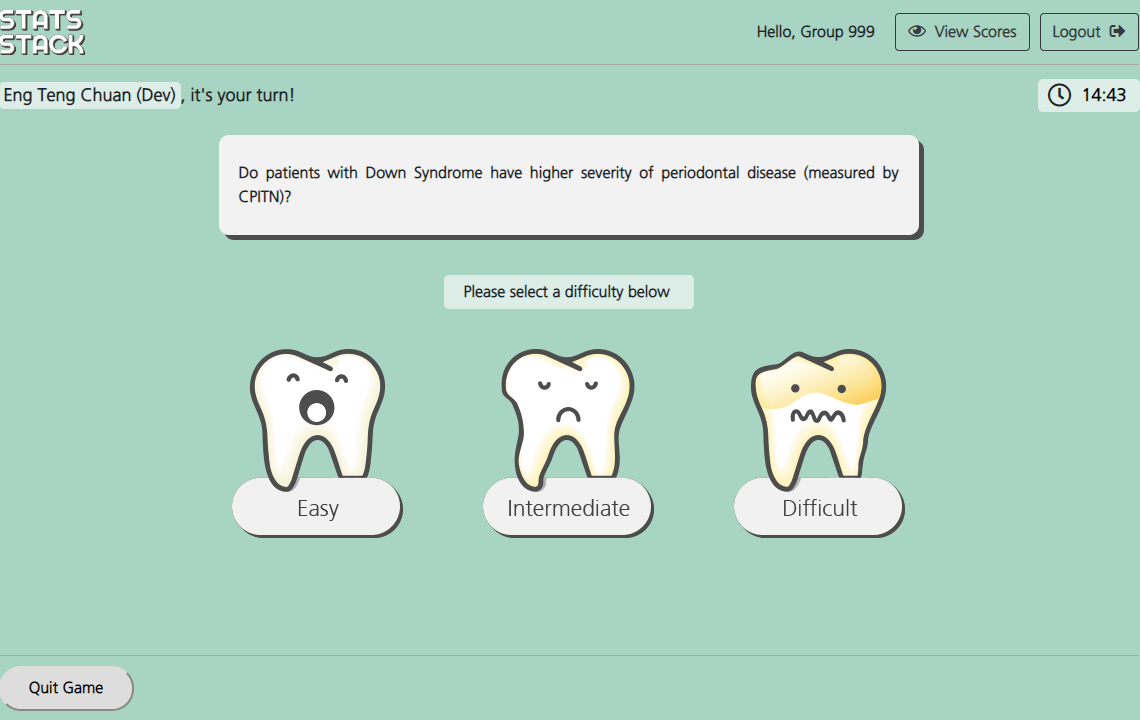
Task: Click the 'Hello, Group 999' greeting
Action: coord(815,32)
